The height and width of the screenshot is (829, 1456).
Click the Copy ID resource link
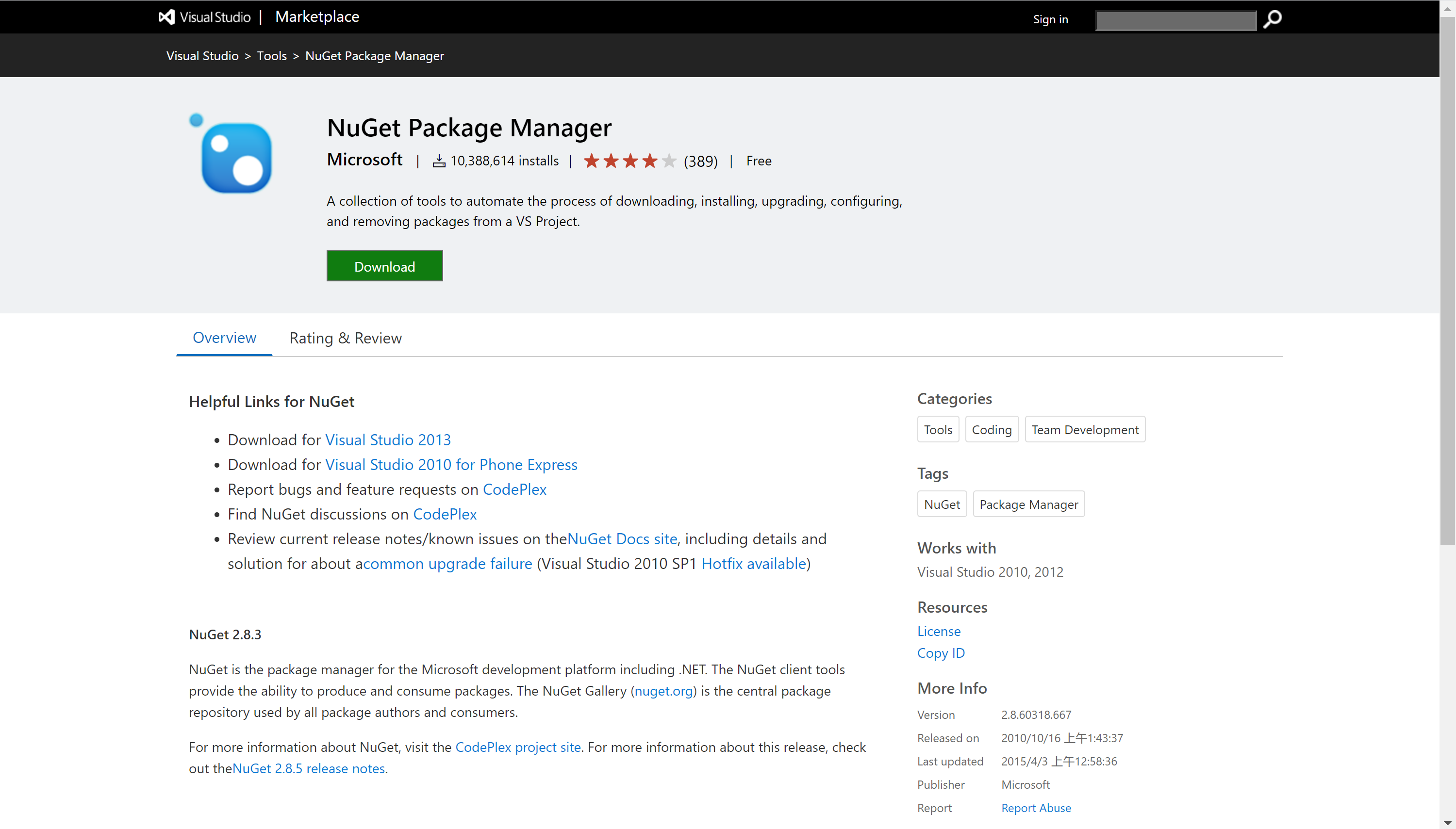pyautogui.click(x=941, y=653)
